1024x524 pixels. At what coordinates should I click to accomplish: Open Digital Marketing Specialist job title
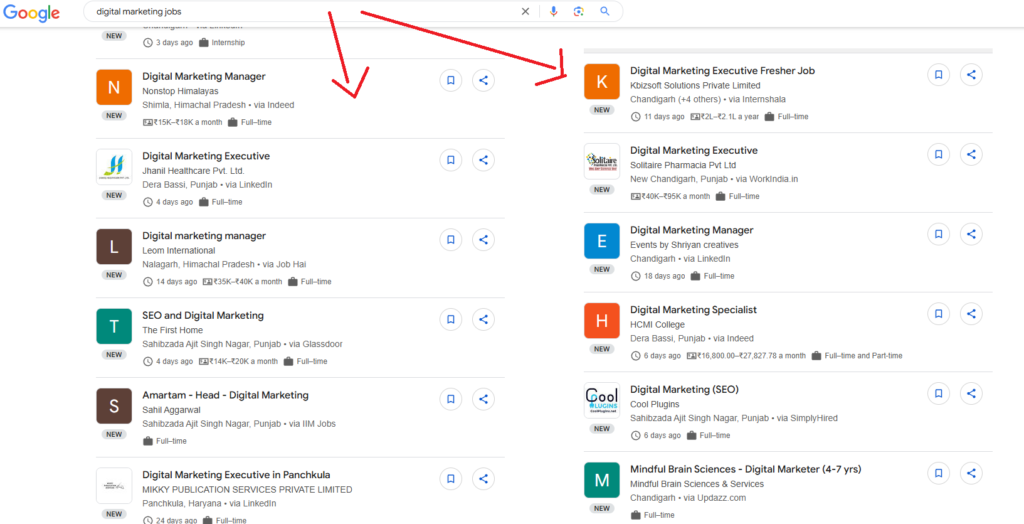coord(694,310)
